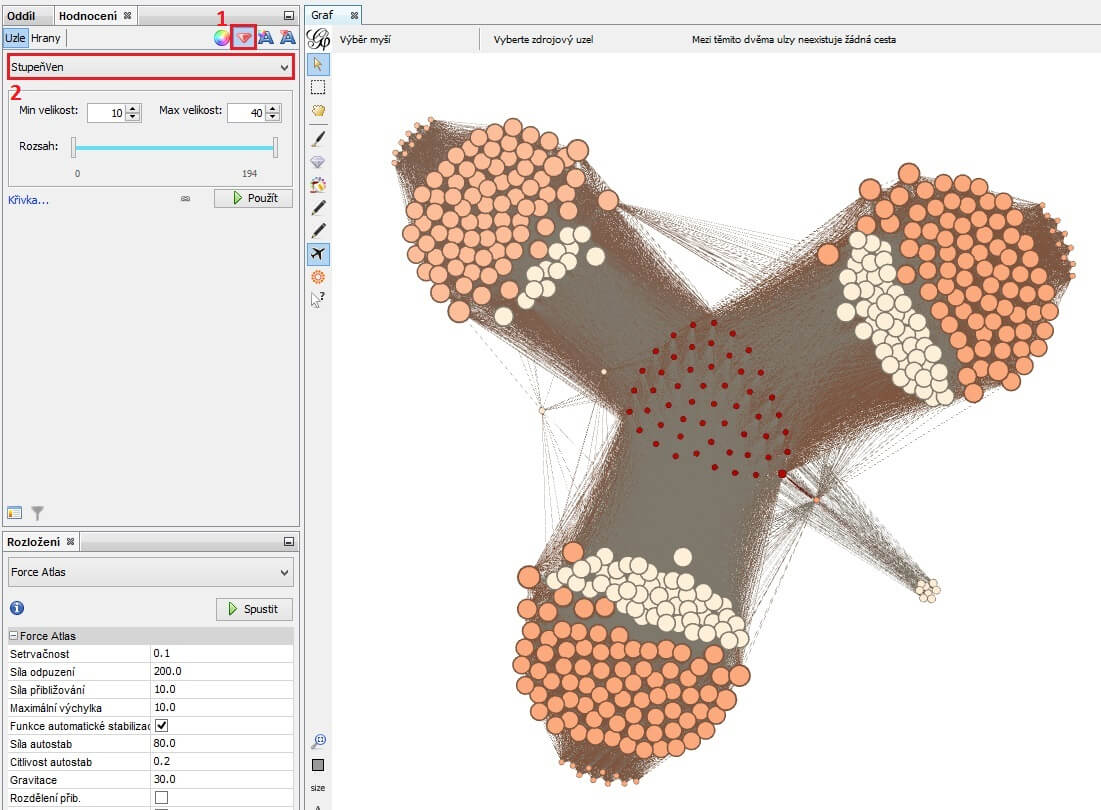Open the filter funnel icon in ranking panel
1101x810 pixels.
[x=37, y=513]
